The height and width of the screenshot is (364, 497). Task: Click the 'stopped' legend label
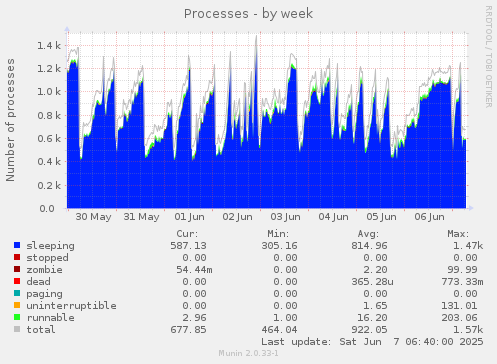[47, 258]
